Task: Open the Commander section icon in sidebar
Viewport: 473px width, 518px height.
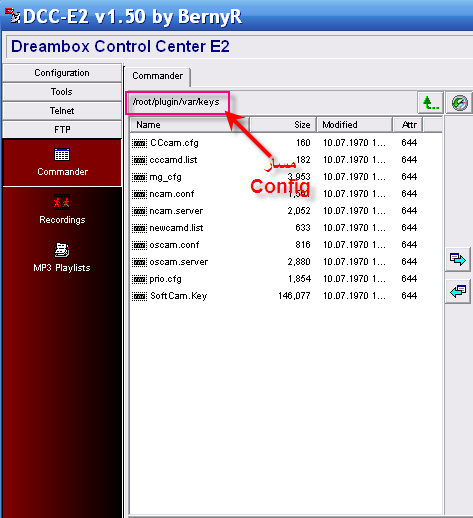Action: pos(62,155)
